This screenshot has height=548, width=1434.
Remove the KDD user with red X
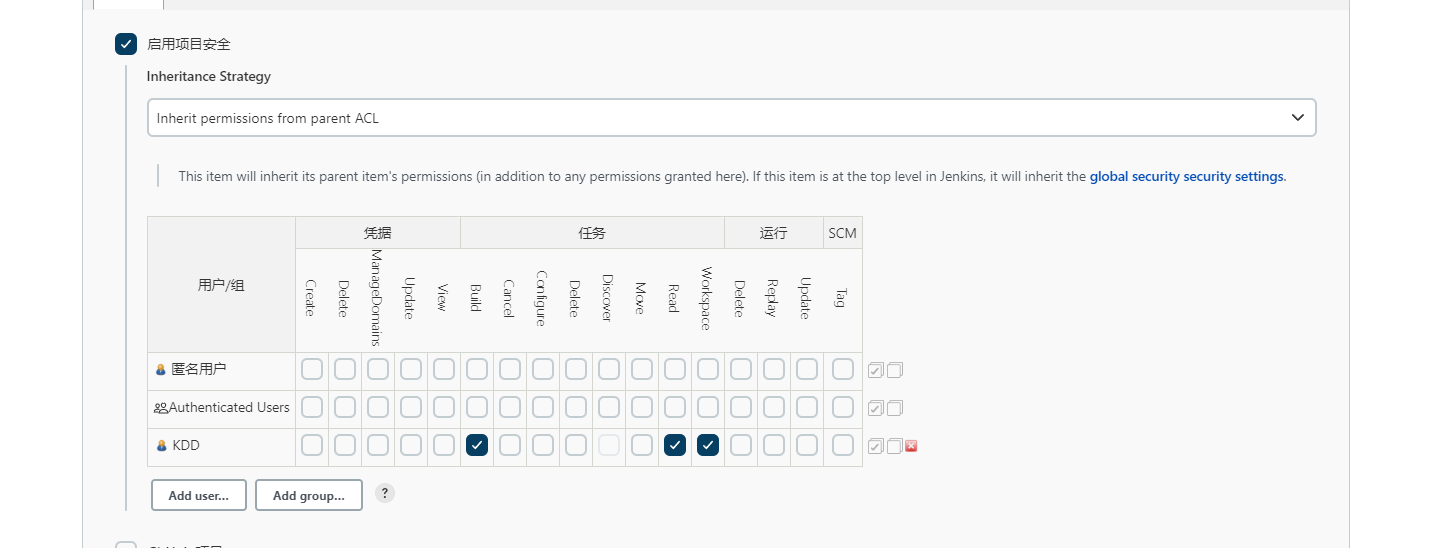pyautogui.click(x=911, y=446)
